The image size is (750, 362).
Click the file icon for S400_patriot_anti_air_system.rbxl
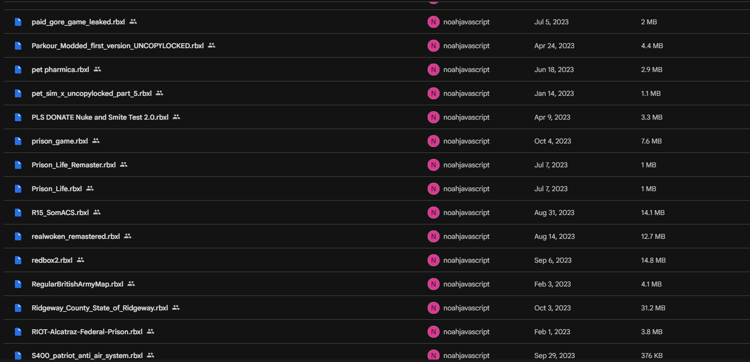(18, 355)
